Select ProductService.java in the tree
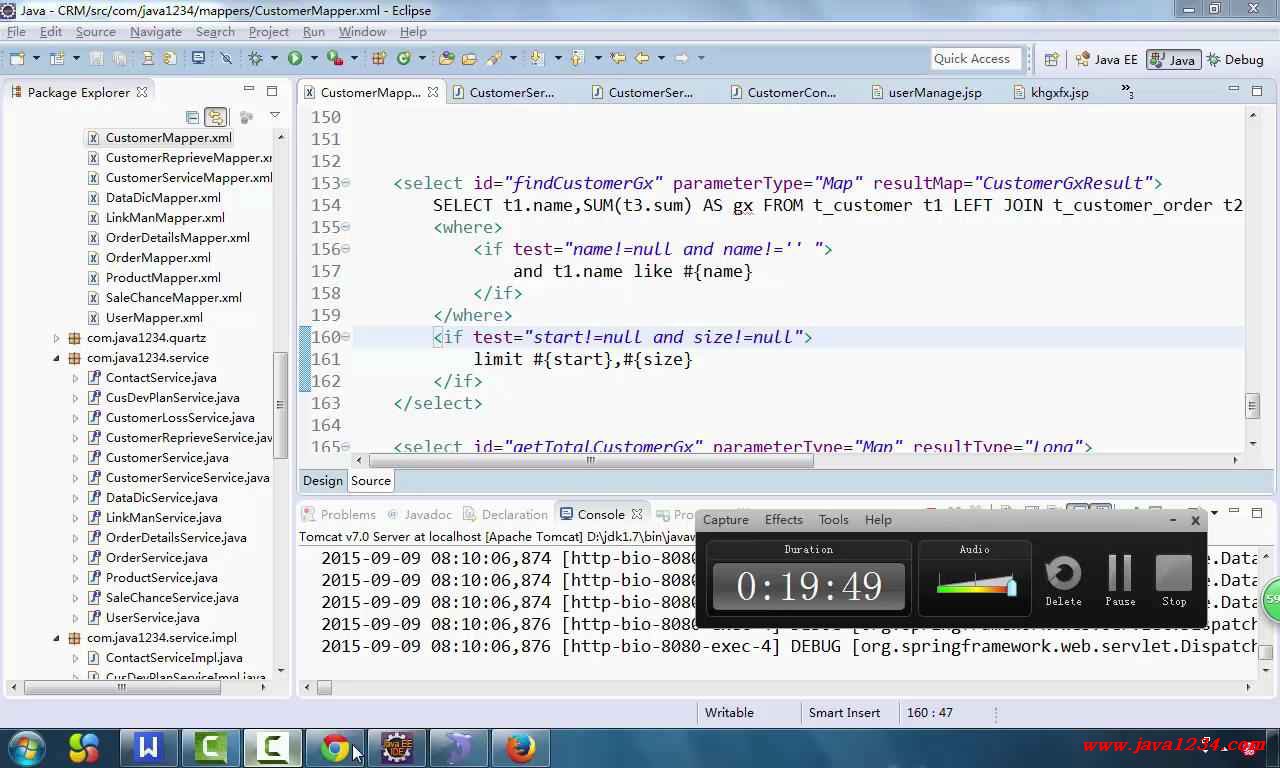Screen dimensions: 1280x768 click(x=161, y=578)
